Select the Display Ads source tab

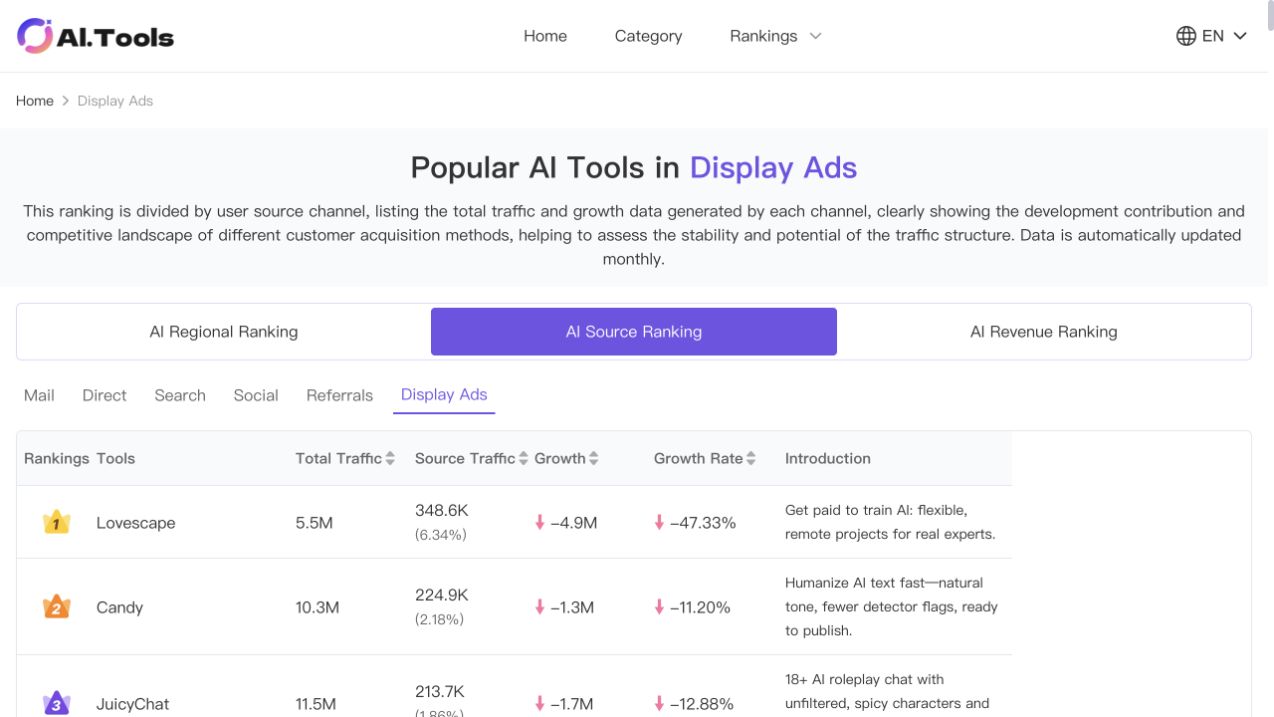pos(444,394)
